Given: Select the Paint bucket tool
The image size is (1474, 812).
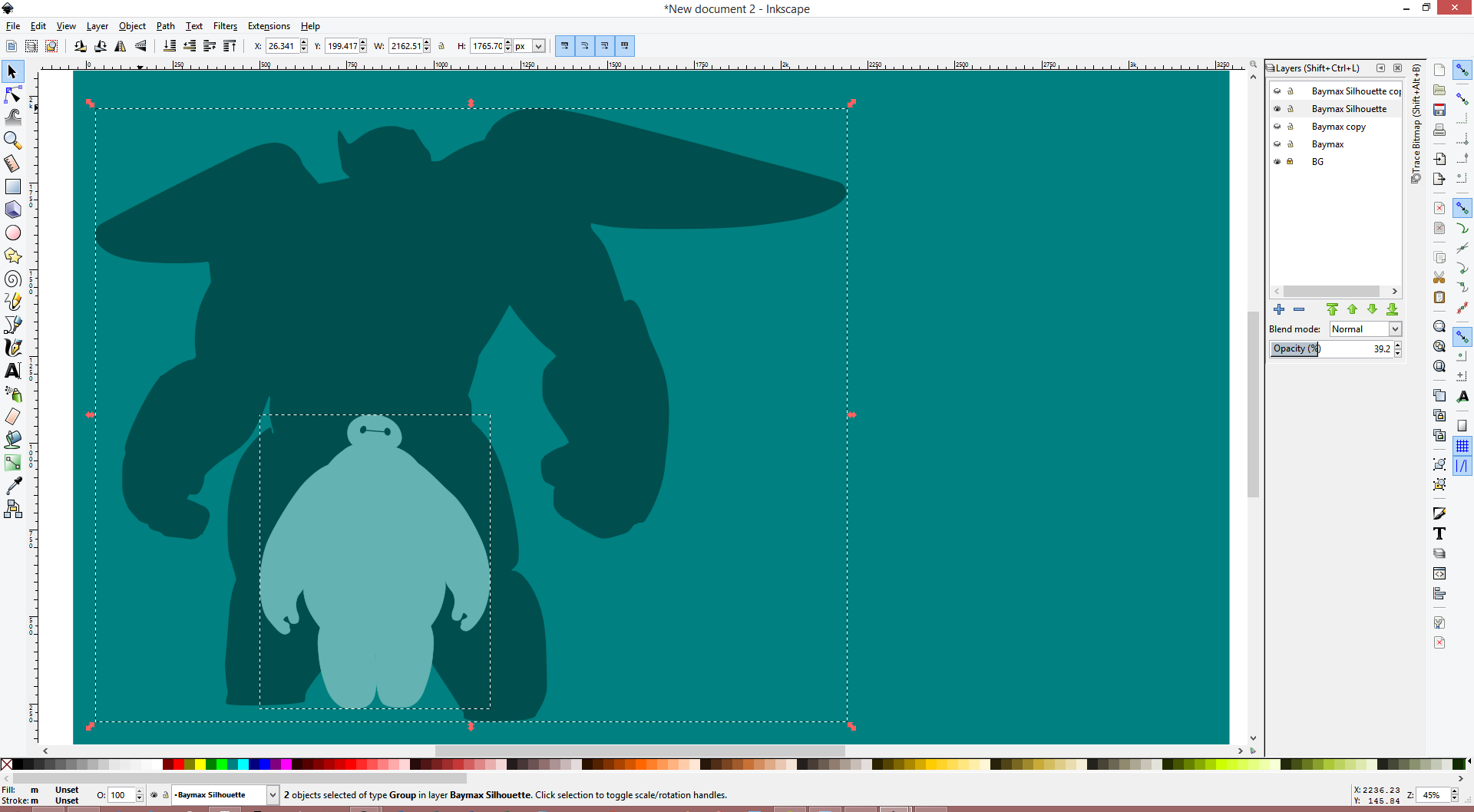Looking at the screenshot, I should pyautogui.click(x=12, y=440).
